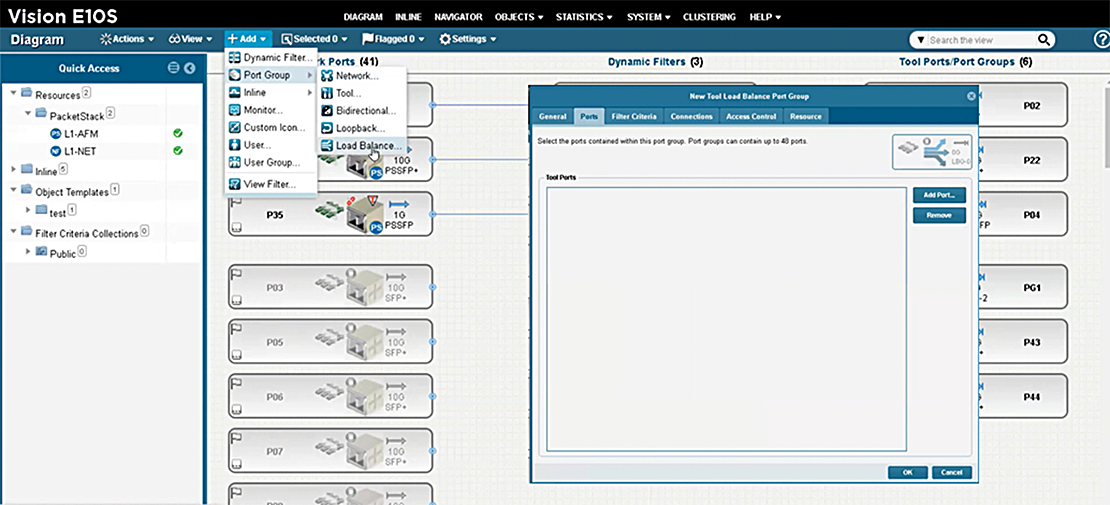Image resolution: width=1110 pixels, height=505 pixels.
Task: Click the Load Balance port group icon
Action: point(327,146)
